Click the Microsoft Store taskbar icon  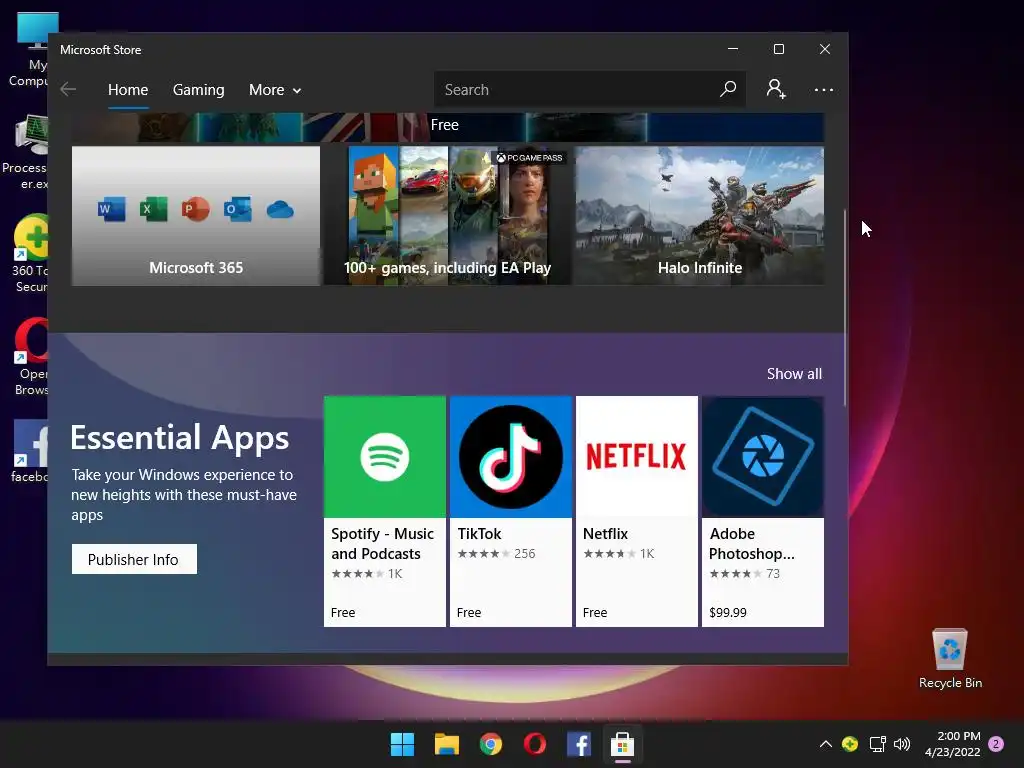click(x=622, y=744)
